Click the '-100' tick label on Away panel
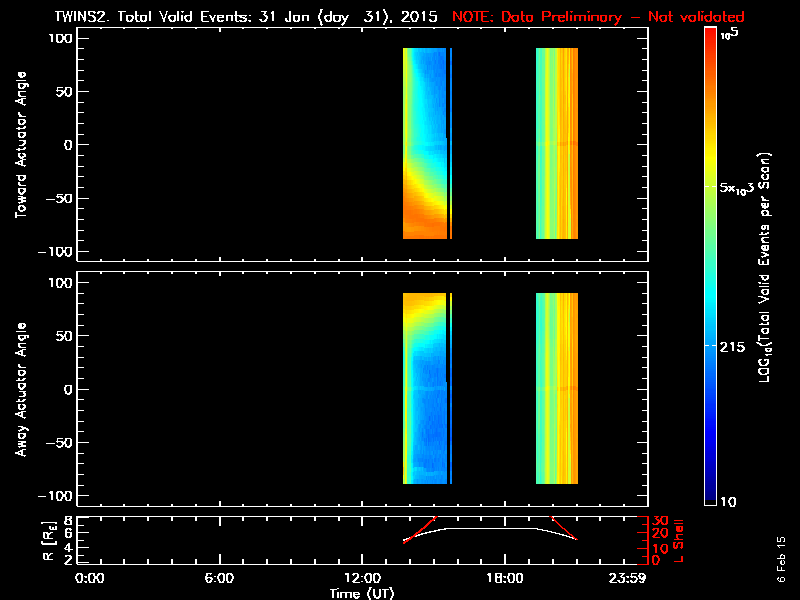The width and height of the screenshot is (800, 600). click(x=56, y=496)
